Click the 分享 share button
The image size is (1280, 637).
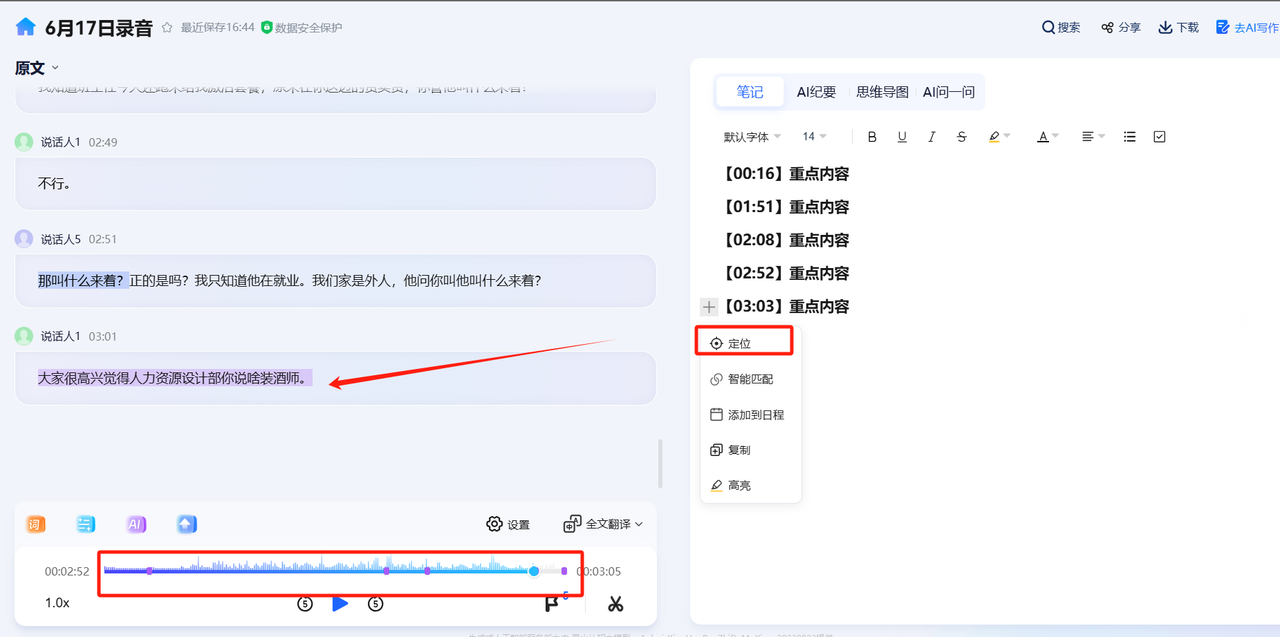(1120, 28)
